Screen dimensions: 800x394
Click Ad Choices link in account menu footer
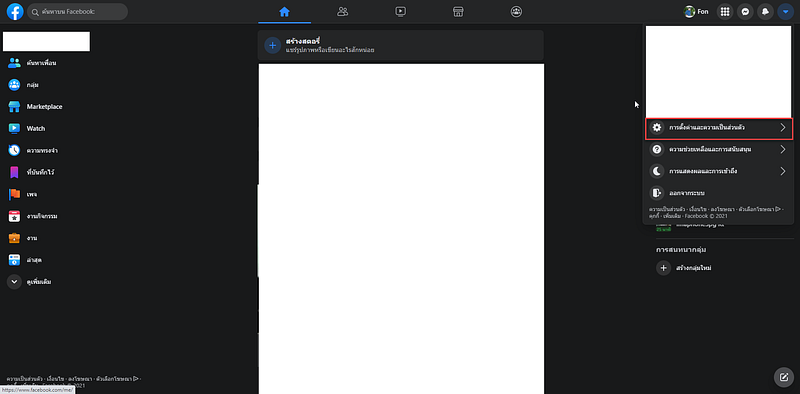[x=760, y=209]
